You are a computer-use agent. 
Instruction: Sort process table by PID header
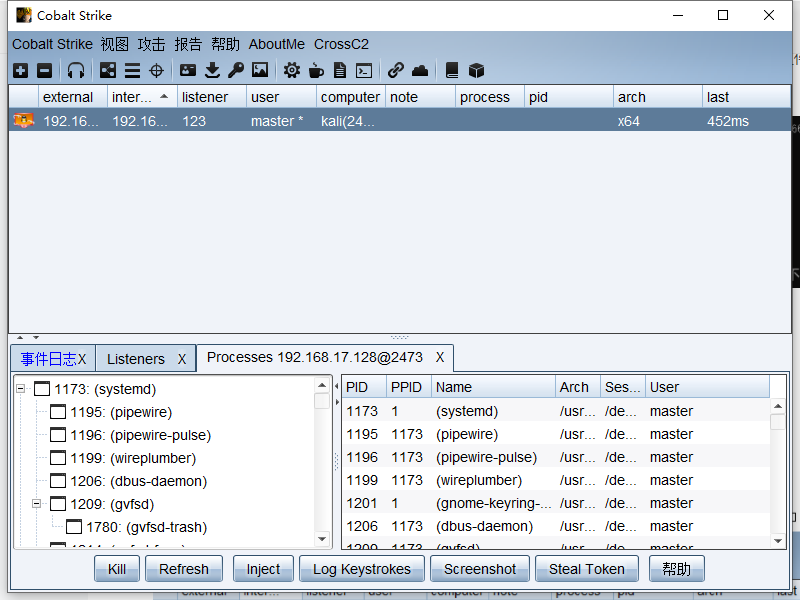pyautogui.click(x=364, y=387)
